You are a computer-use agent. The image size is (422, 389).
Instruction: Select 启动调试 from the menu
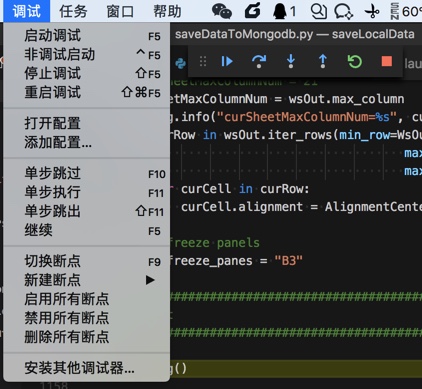click(87, 36)
